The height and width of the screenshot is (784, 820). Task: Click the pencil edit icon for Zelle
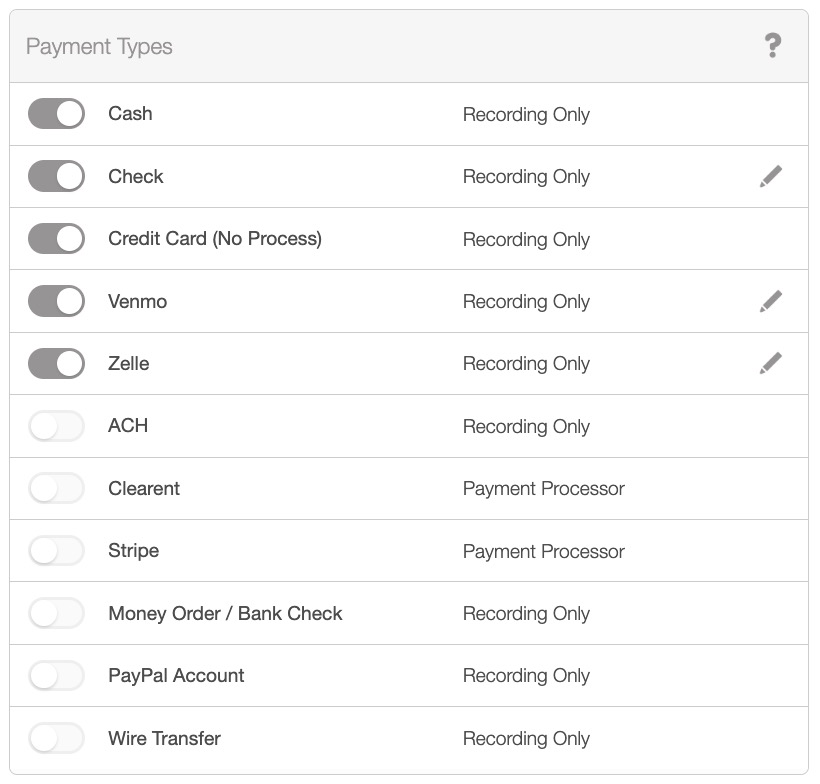click(x=770, y=364)
